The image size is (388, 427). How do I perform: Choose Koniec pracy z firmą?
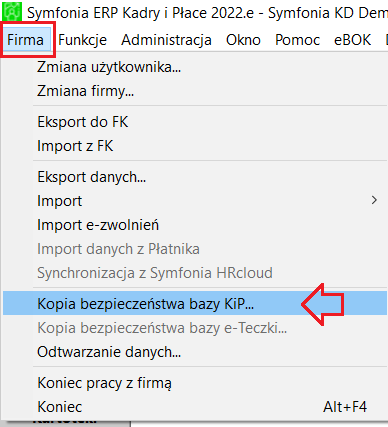[195, 383]
